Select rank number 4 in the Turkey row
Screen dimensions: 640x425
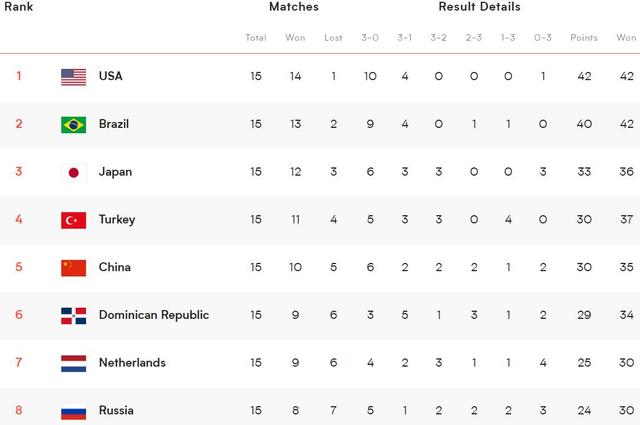point(18,220)
